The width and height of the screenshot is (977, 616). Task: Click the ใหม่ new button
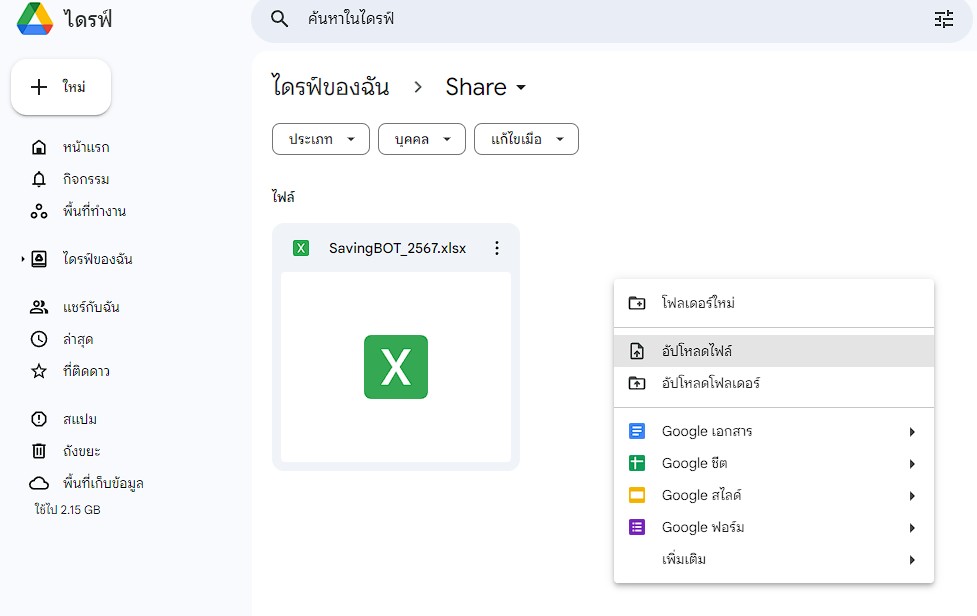[61, 87]
